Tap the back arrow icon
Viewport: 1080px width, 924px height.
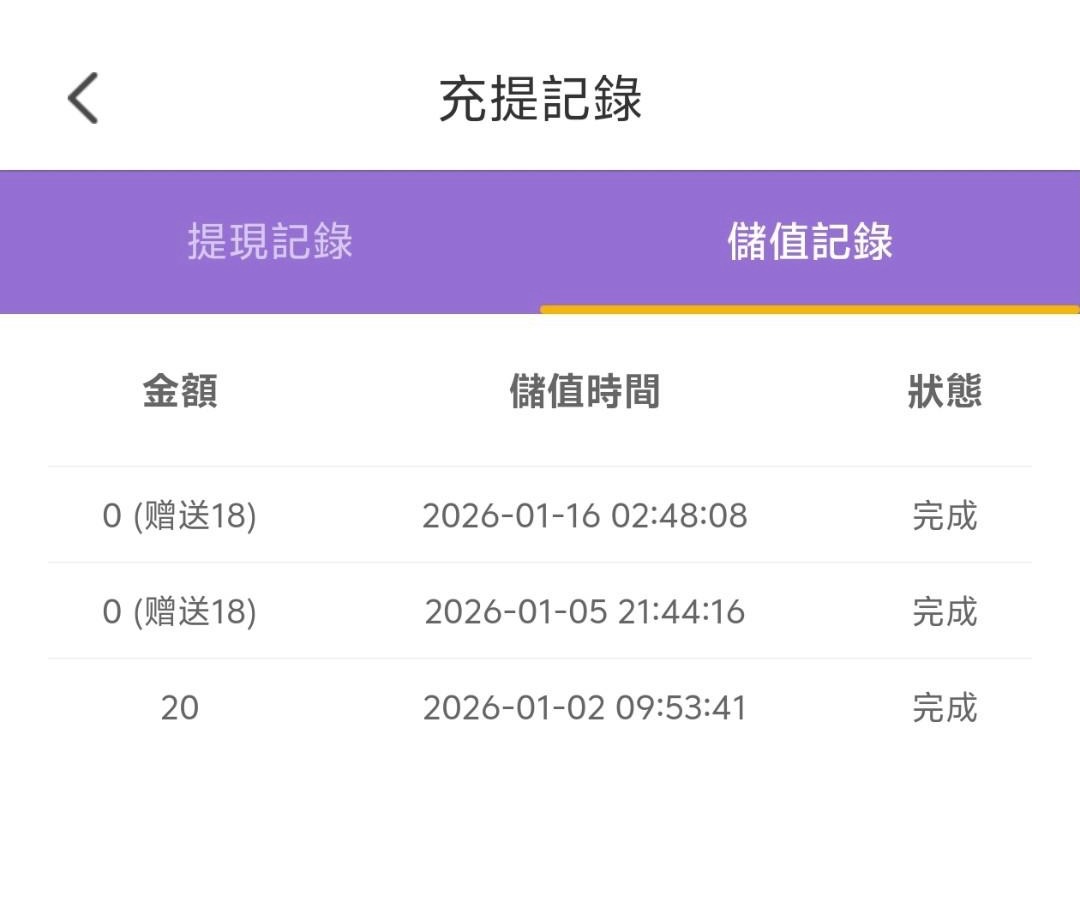83,98
